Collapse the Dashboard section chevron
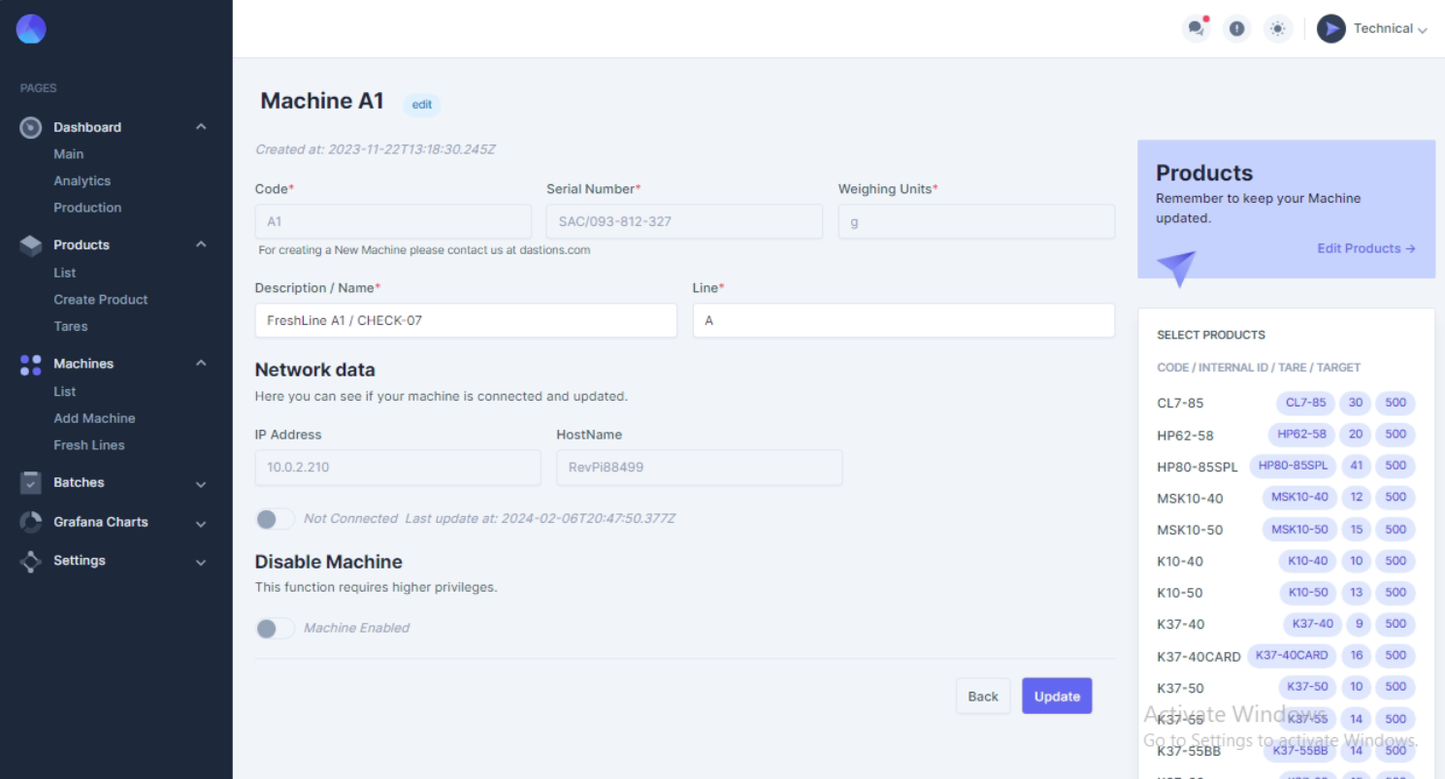 point(201,127)
